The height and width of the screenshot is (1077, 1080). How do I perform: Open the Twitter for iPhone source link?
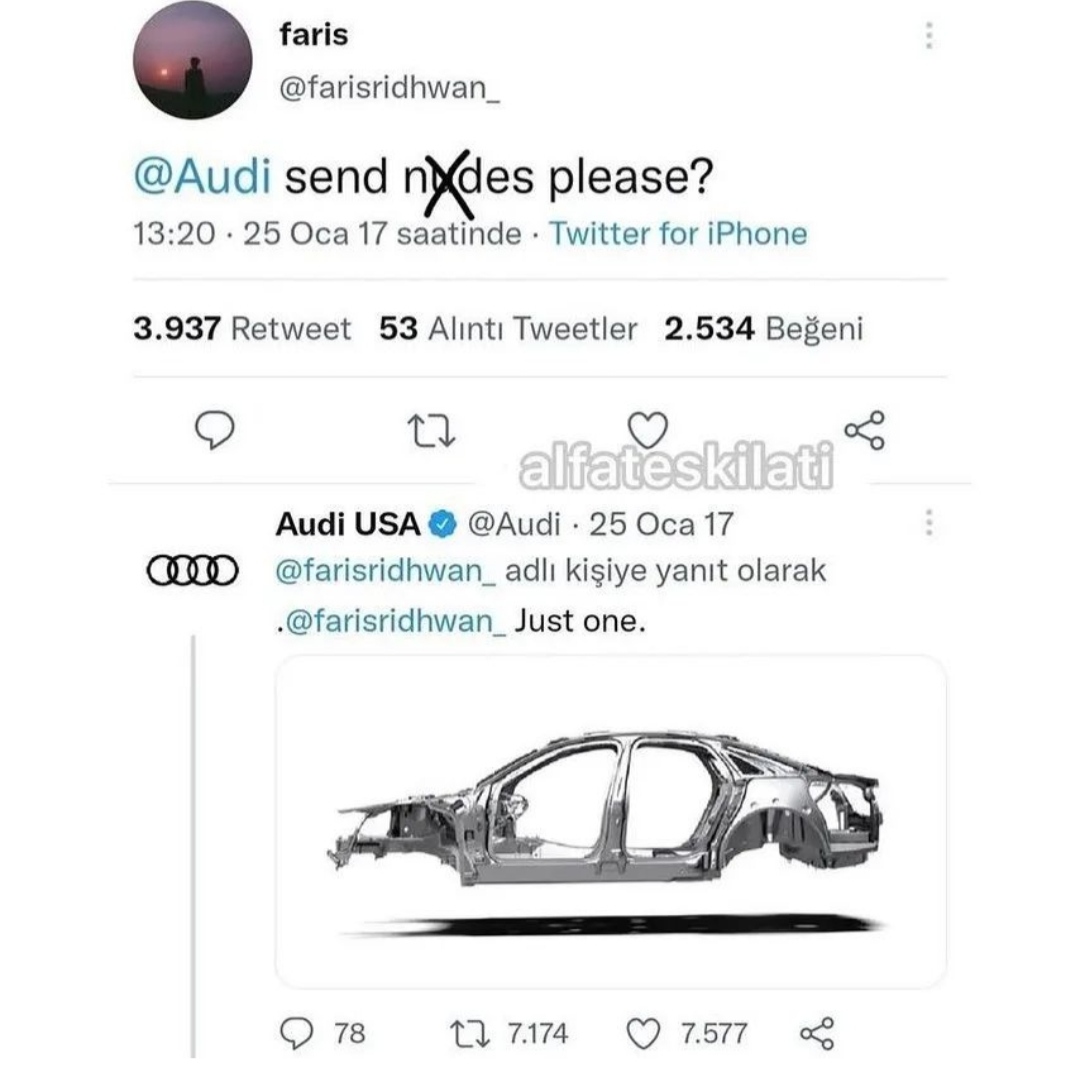[x=678, y=234]
